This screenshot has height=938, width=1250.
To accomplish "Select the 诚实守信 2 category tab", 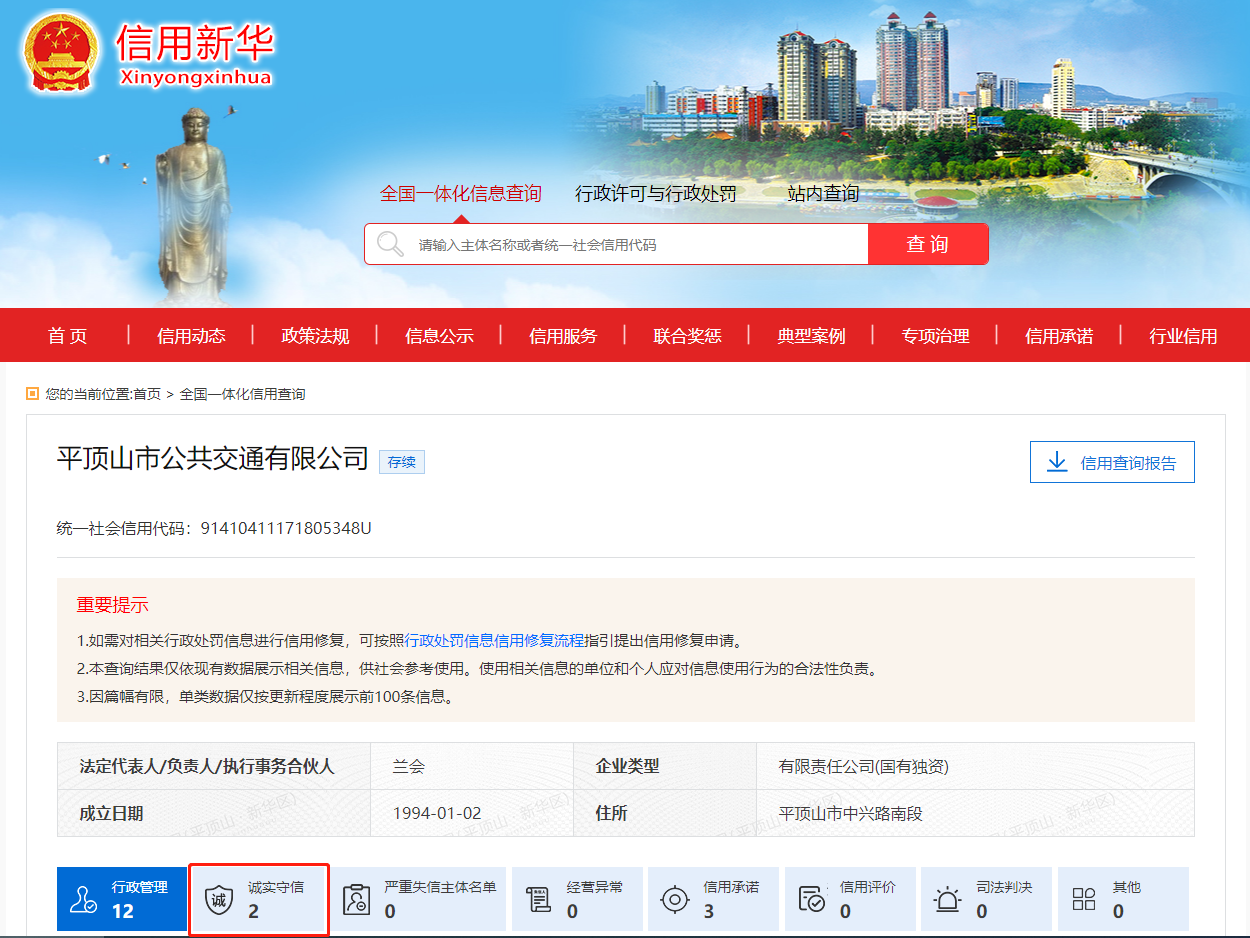I will [259, 899].
